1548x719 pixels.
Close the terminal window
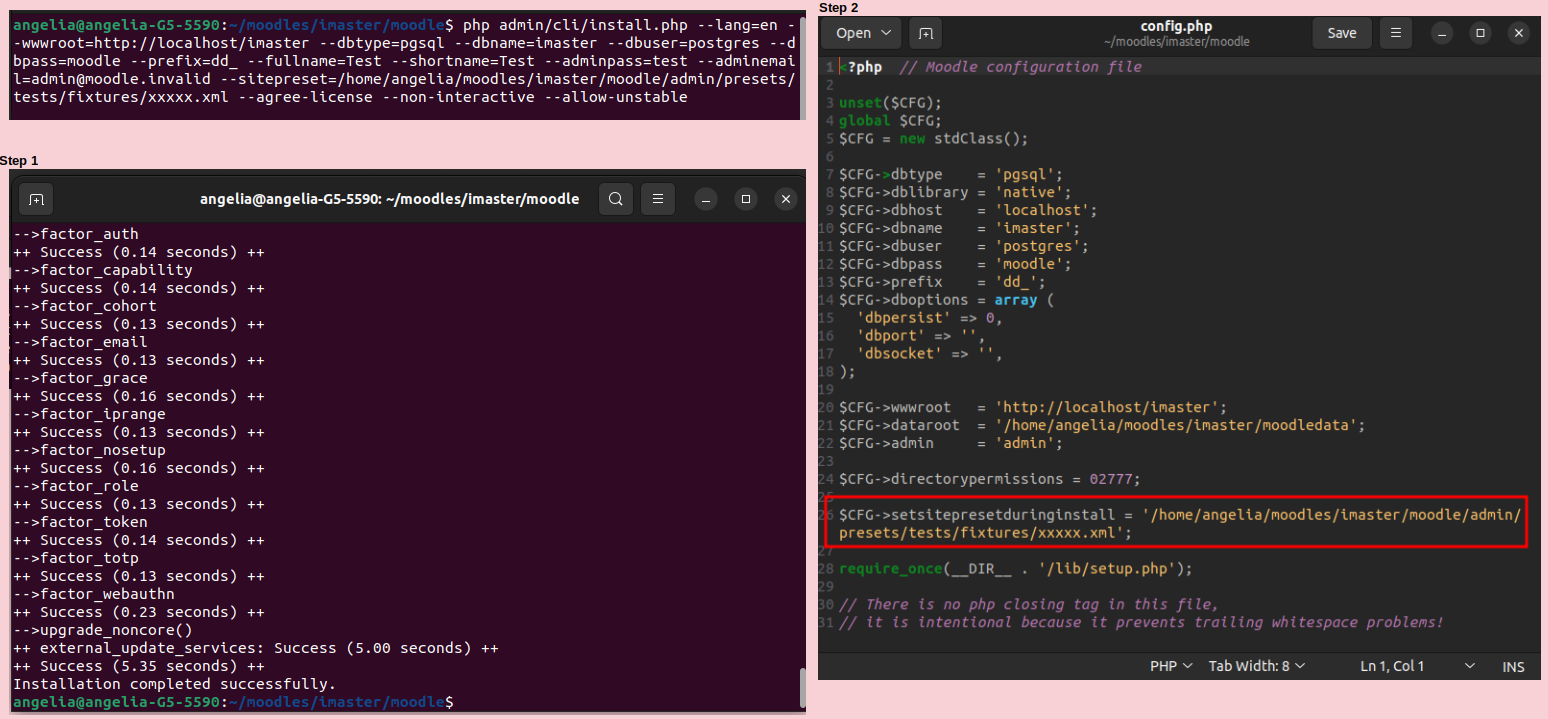coord(786,199)
